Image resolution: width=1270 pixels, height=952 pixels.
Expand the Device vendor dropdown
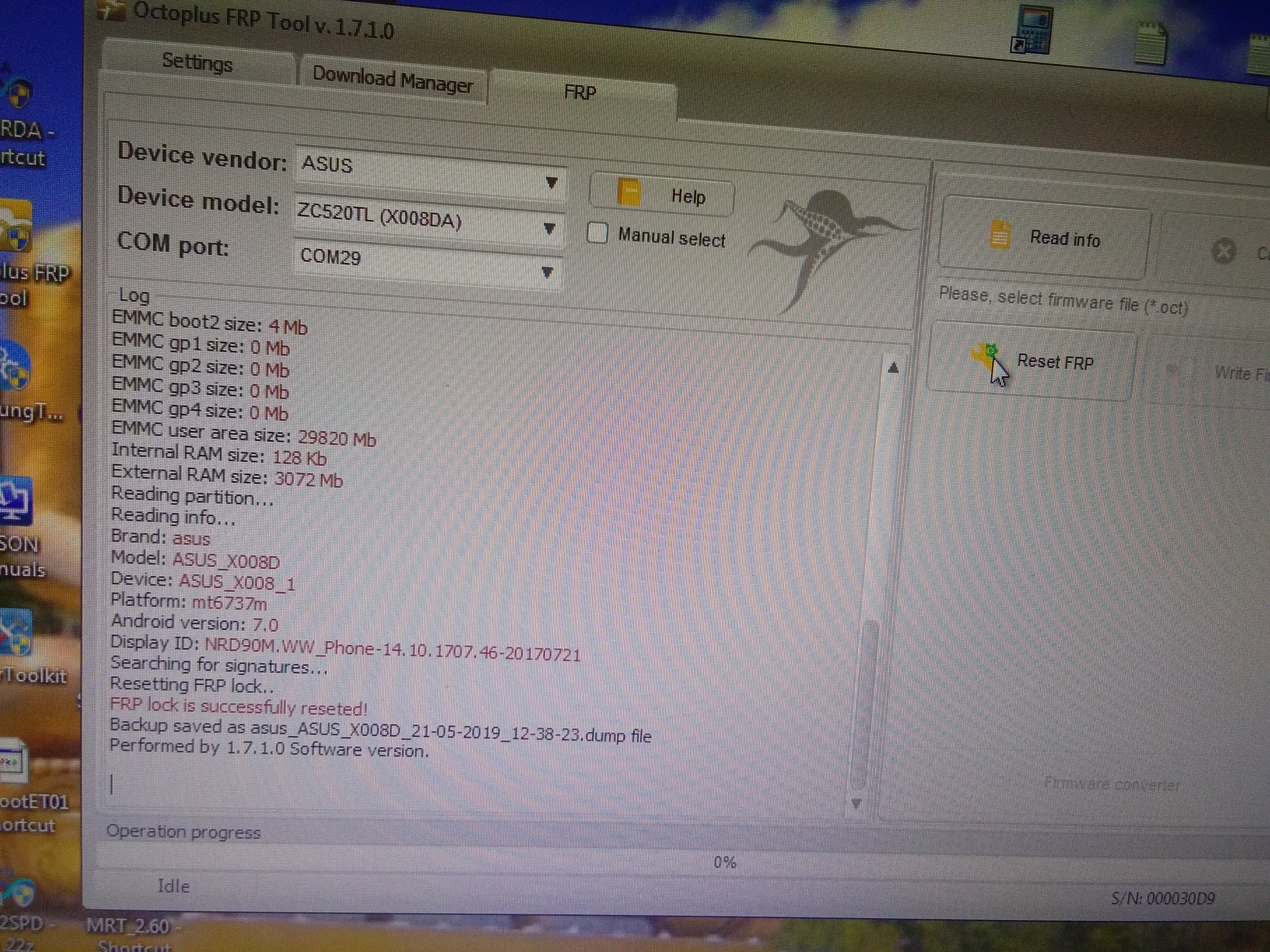tap(551, 183)
